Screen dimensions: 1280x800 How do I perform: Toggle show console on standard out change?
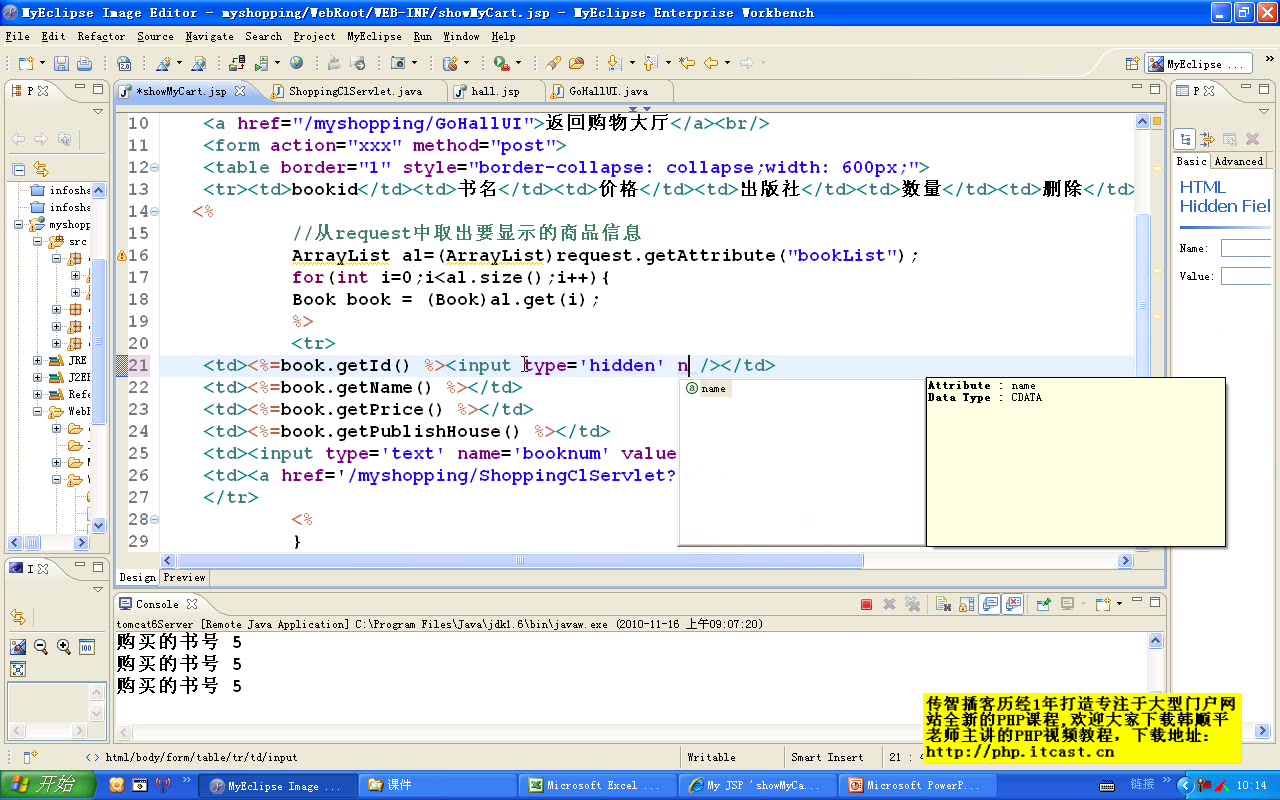coord(990,604)
